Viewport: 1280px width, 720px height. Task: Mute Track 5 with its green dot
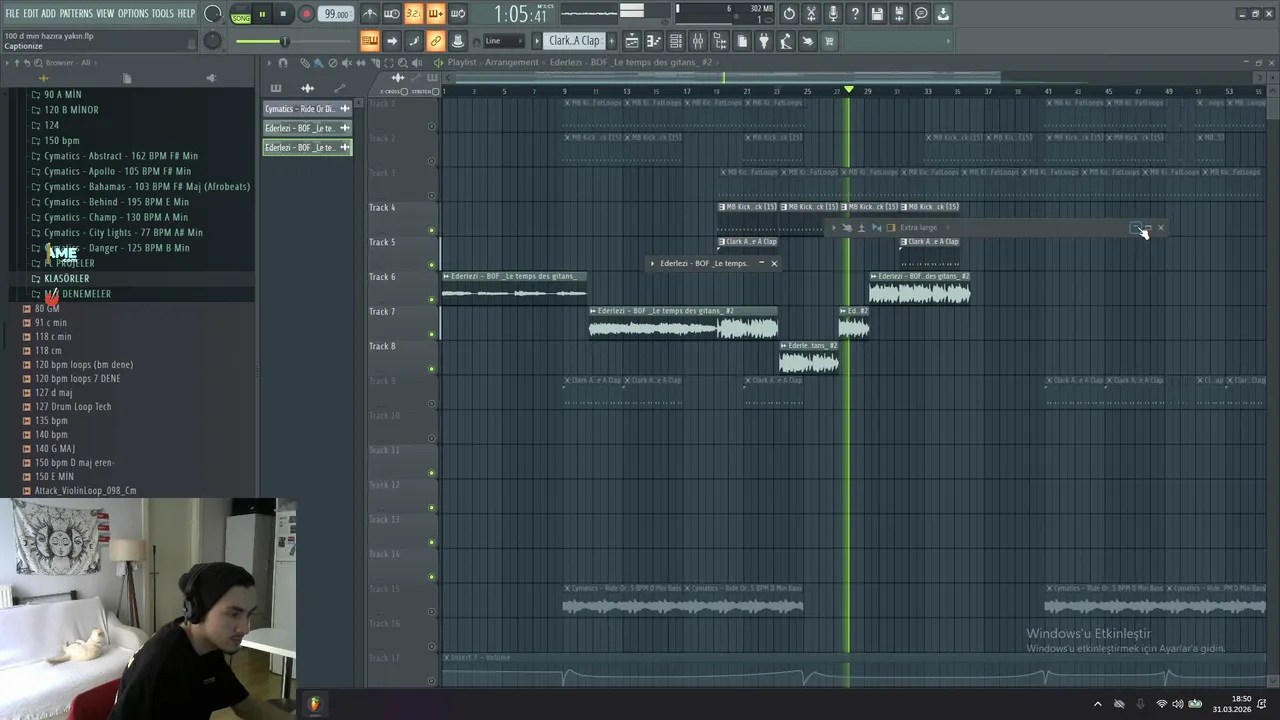coord(432,265)
